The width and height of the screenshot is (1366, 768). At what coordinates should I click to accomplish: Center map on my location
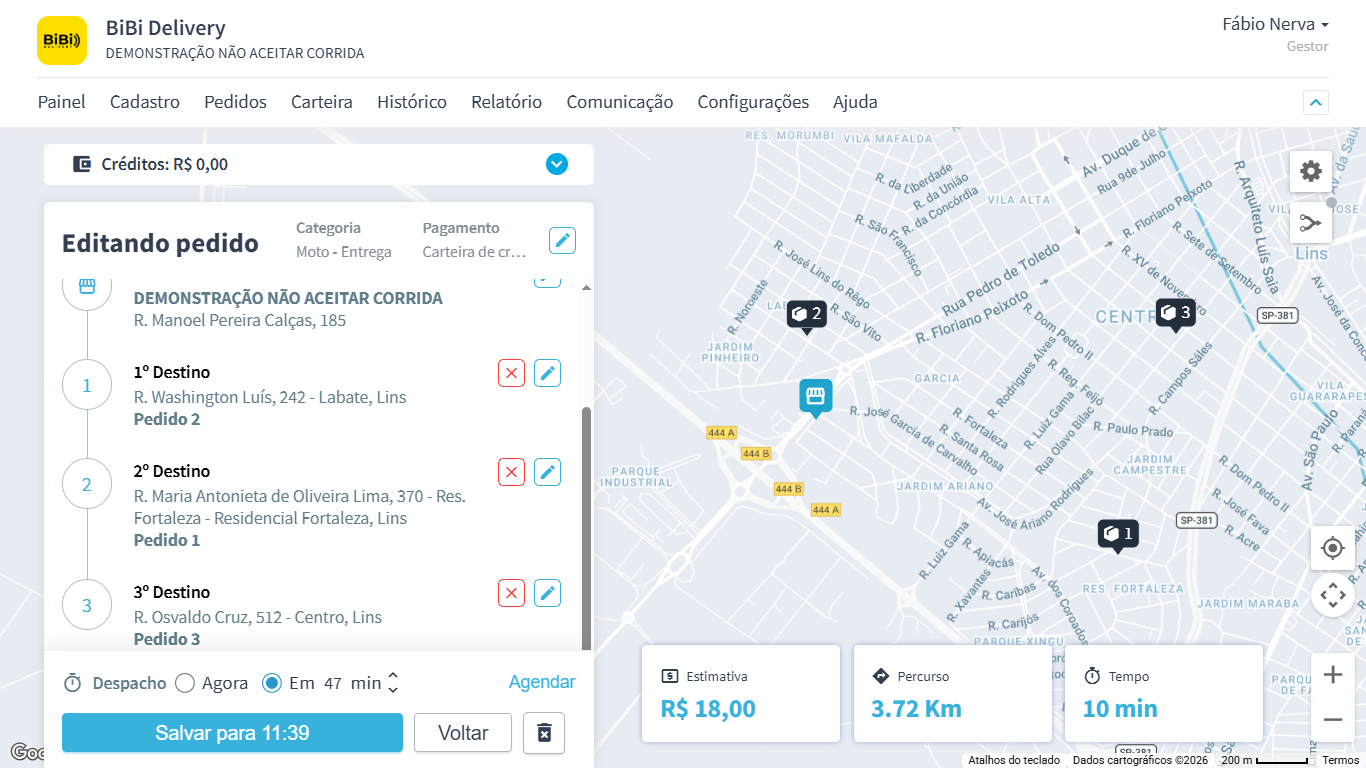pyautogui.click(x=1332, y=548)
